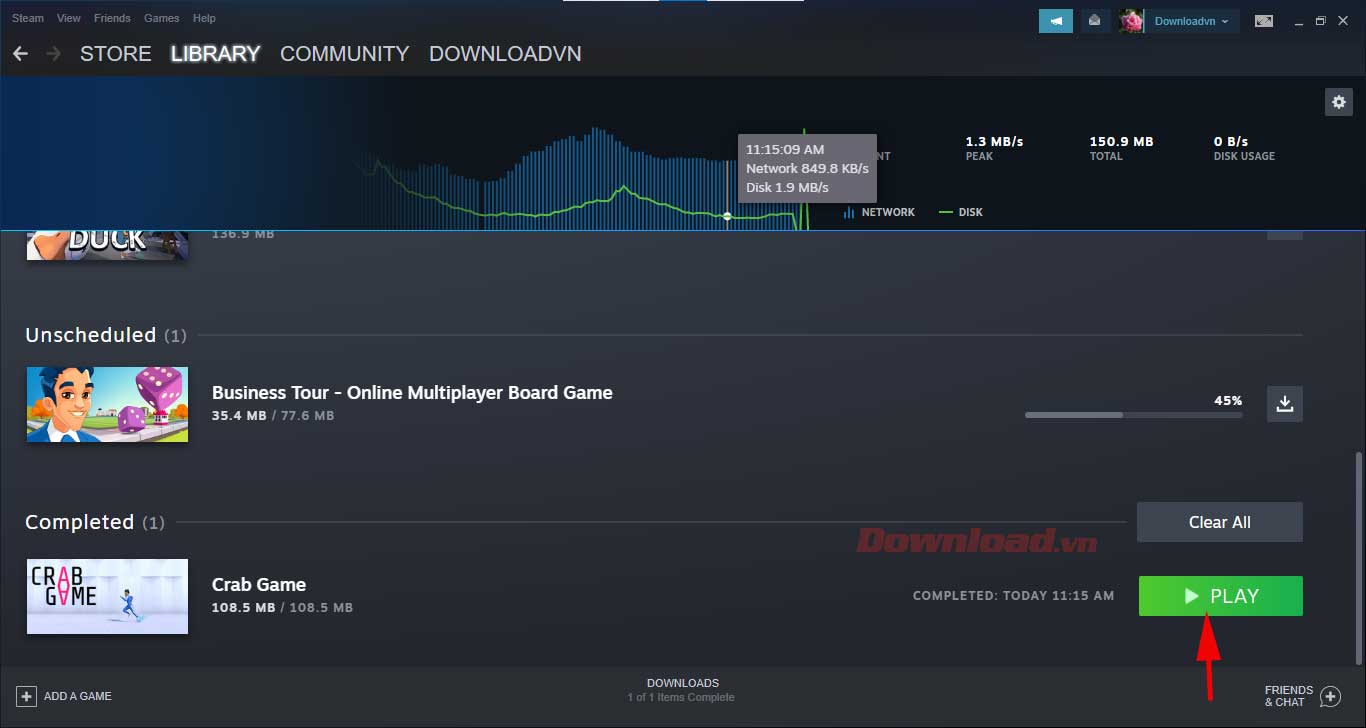Open the DOWNLOADVN profile section
This screenshot has height=728, width=1366.
505,54
